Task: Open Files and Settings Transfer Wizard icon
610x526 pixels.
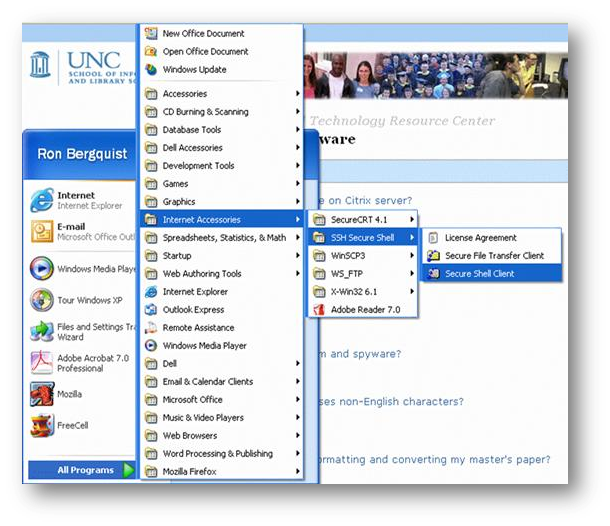Action: point(42,330)
